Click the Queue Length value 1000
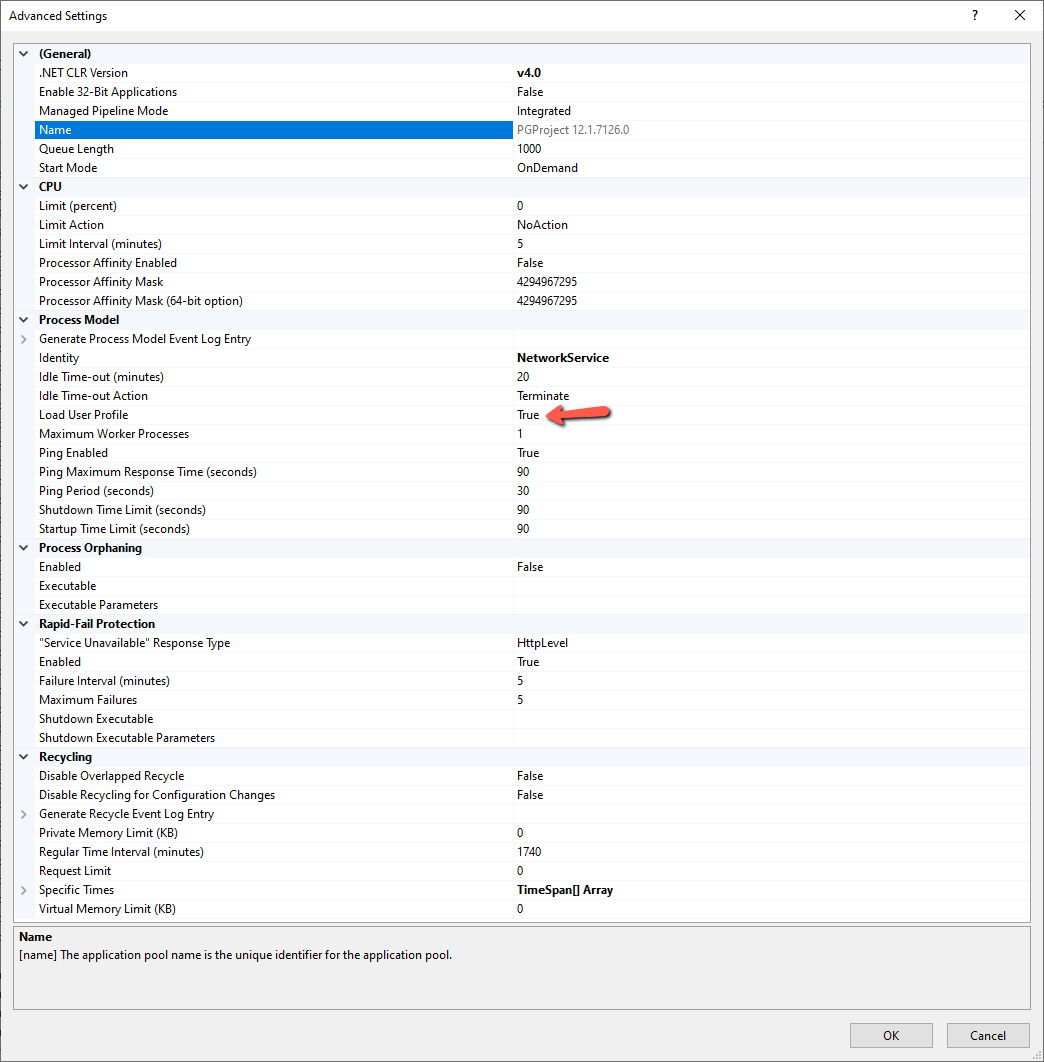The height and width of the screenshot is (1062, 1044). click(529, 149)
